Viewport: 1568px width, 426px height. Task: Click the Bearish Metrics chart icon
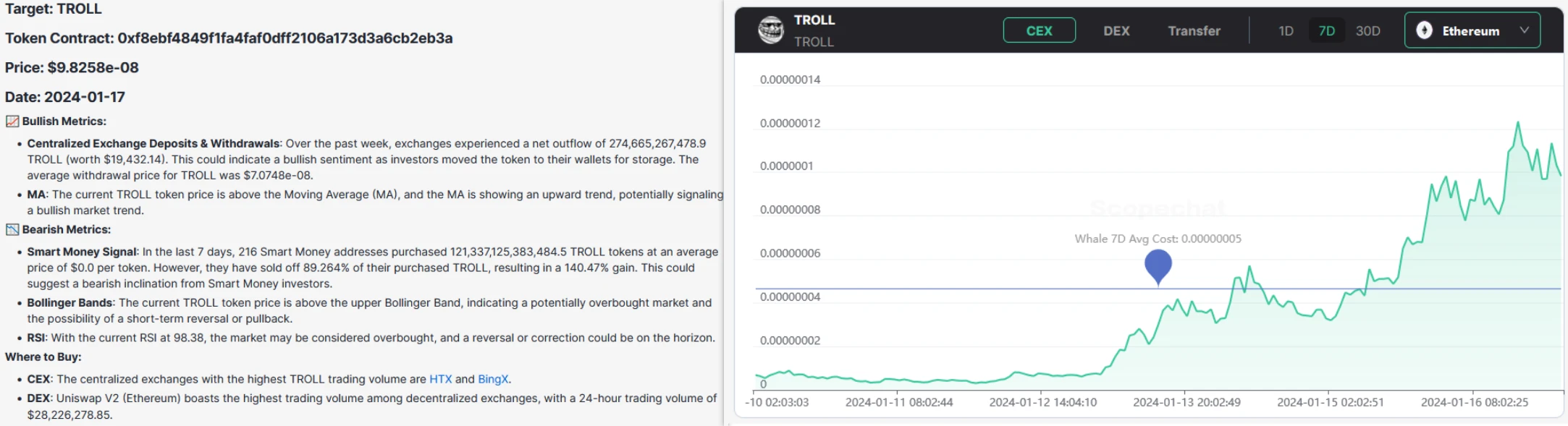12,230
